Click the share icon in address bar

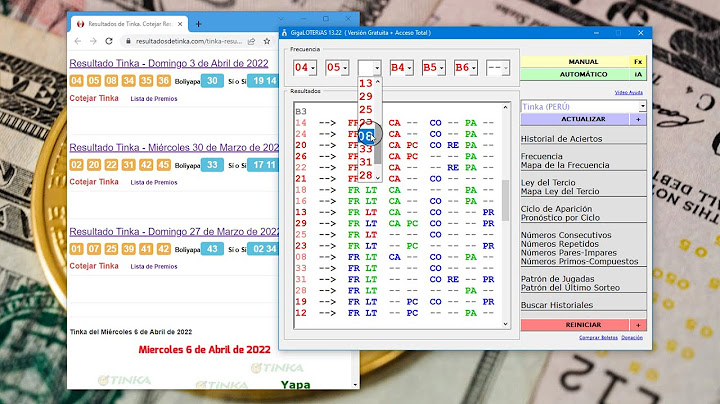click(x=252, y=41)
